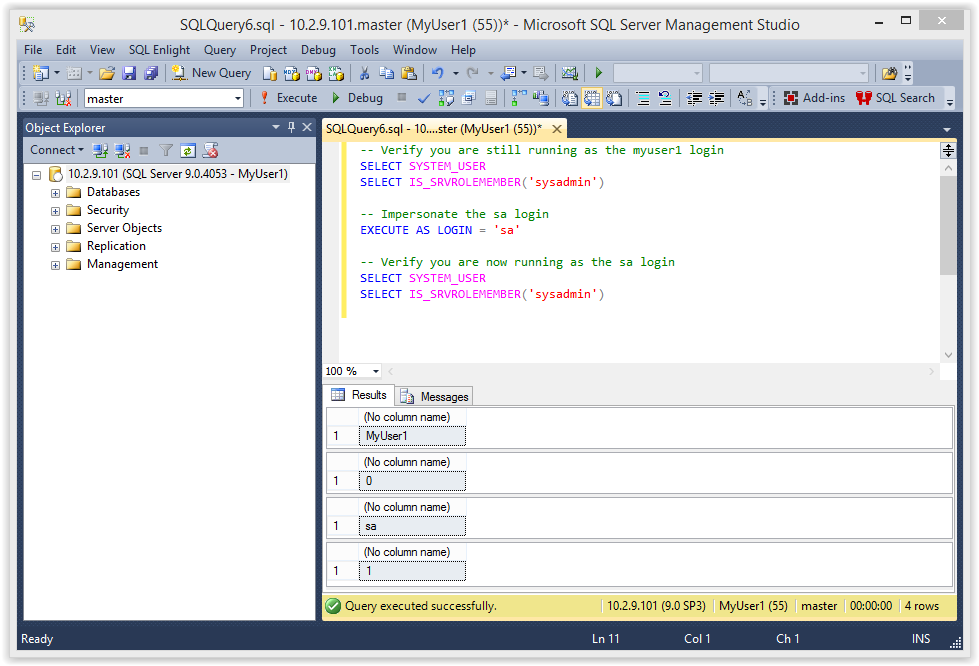Open Query Options icon

[469, 98]
